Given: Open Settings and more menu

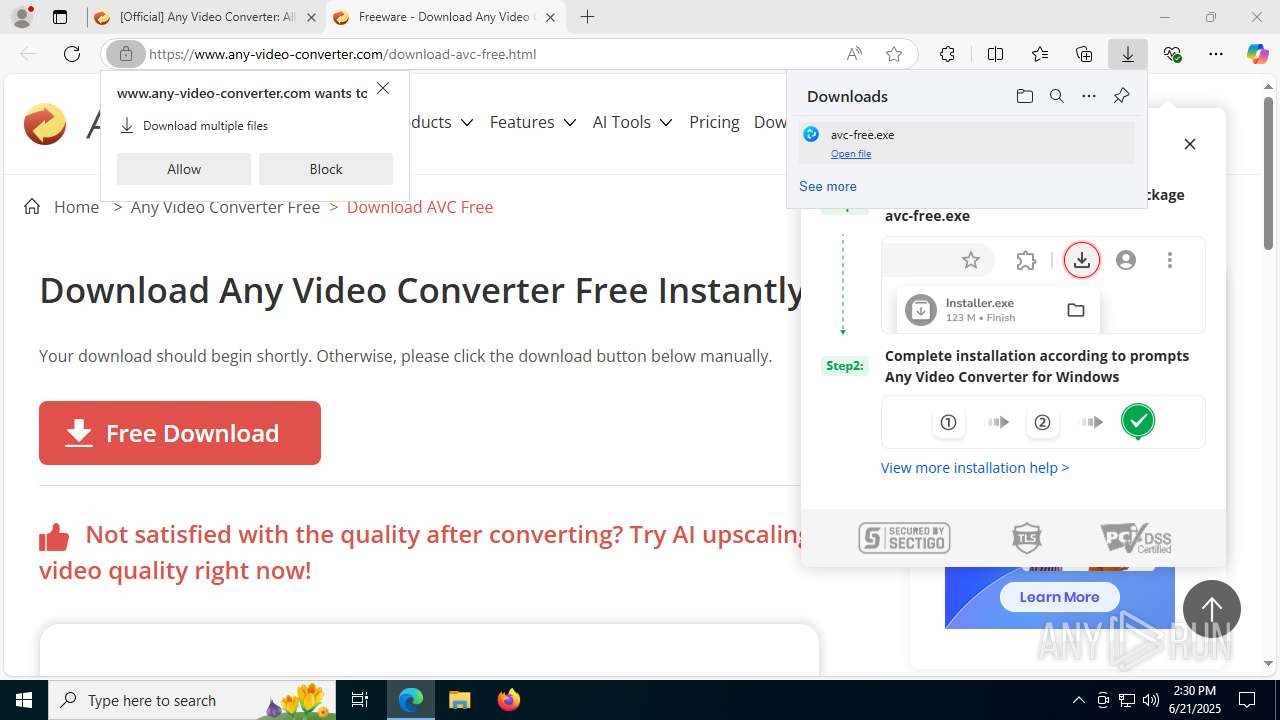Looking at the screenshot, I should tap(1216, 54).
